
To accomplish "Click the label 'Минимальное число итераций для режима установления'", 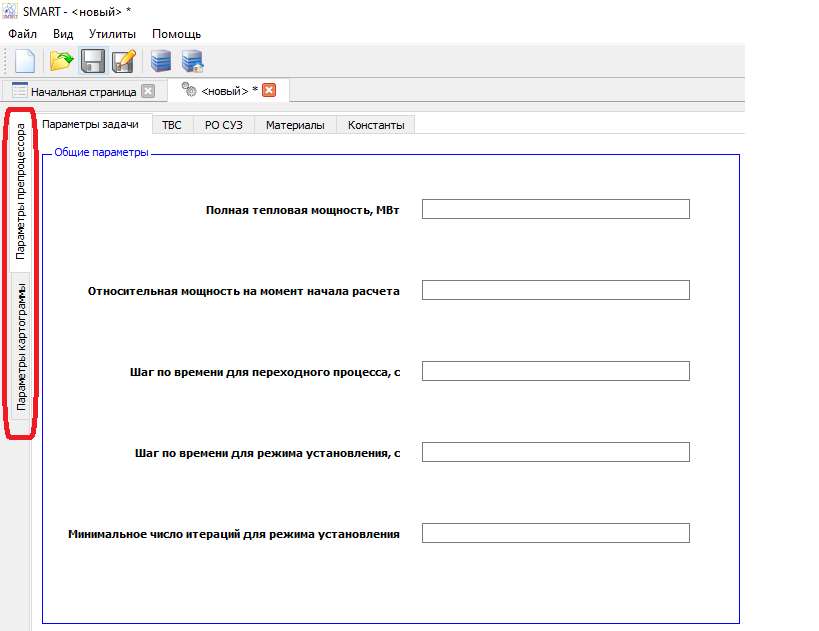I will pyautogui.click(x=234, y=534).
